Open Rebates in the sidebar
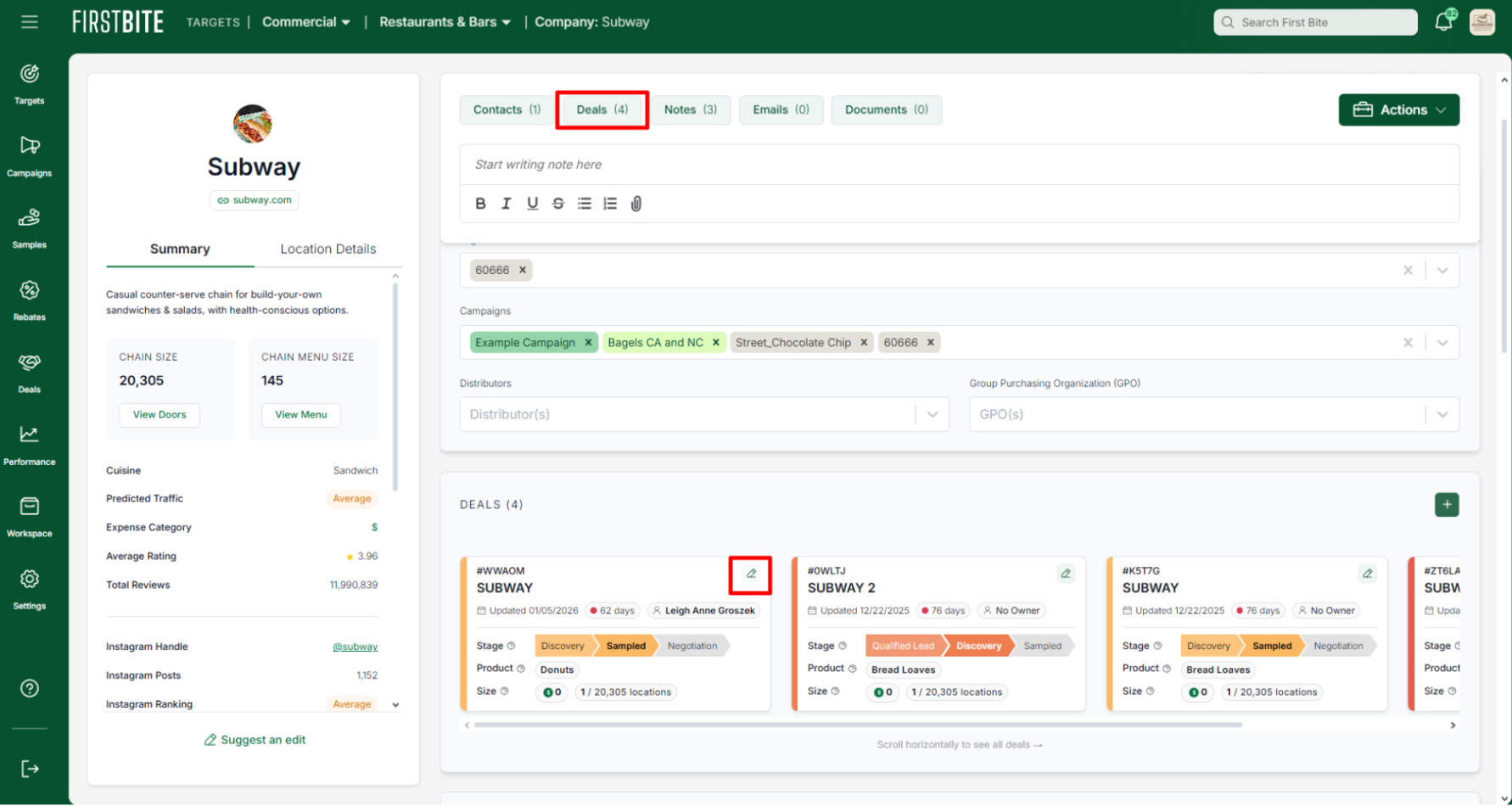Viewport: 1512px width, 807px height. 30,300
